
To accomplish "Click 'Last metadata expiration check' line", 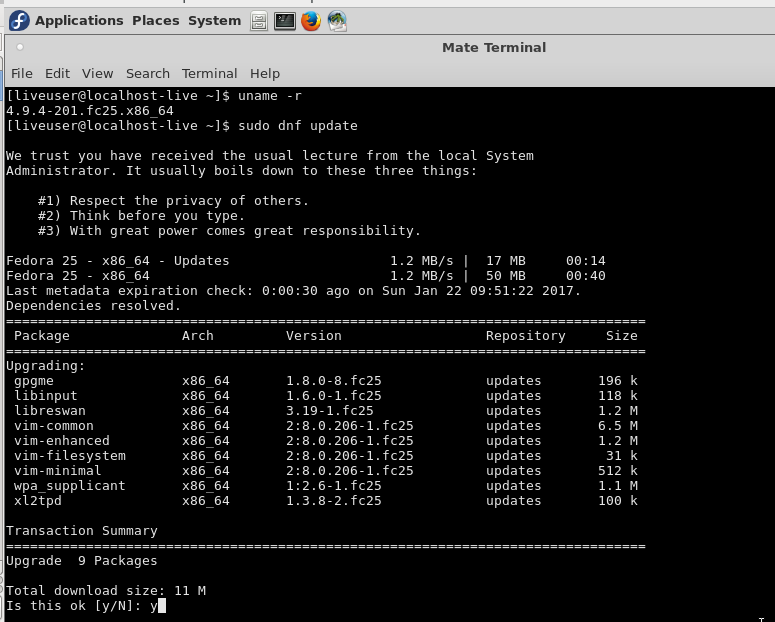I will pos(294,290).
